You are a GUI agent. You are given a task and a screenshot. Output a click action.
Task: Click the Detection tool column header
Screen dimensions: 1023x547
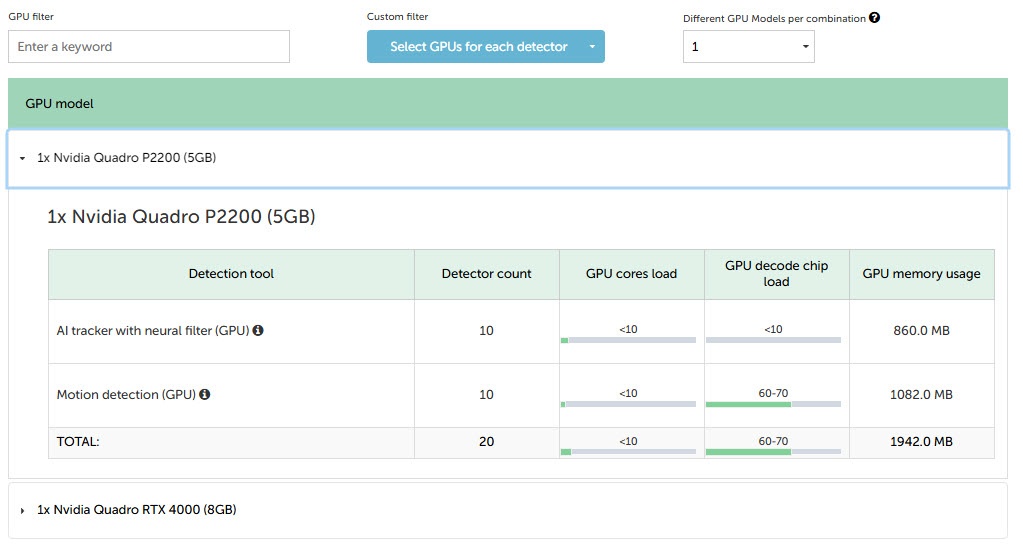tap(231, 274)
